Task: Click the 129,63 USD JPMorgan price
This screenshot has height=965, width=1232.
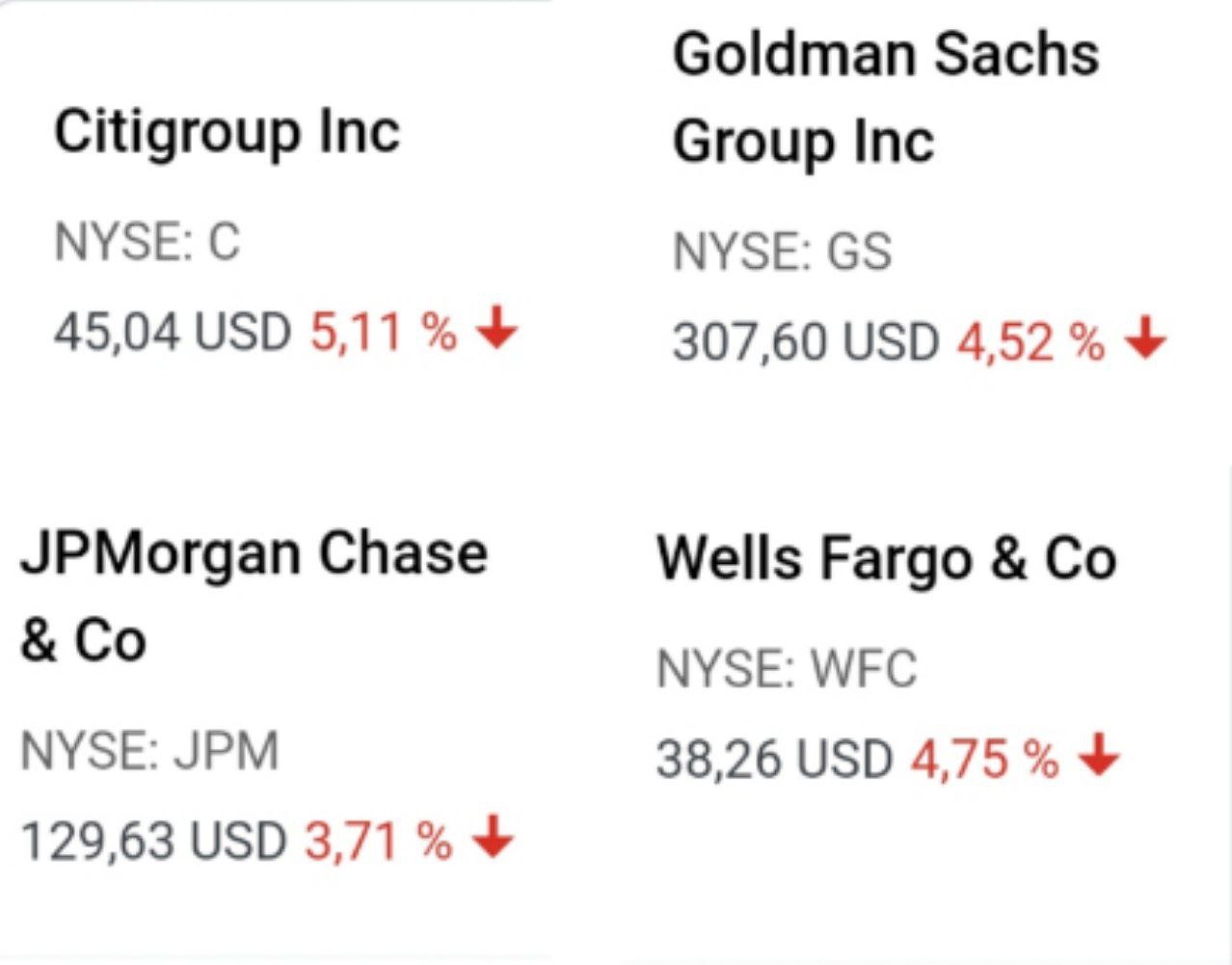Action: coord(153,841)
